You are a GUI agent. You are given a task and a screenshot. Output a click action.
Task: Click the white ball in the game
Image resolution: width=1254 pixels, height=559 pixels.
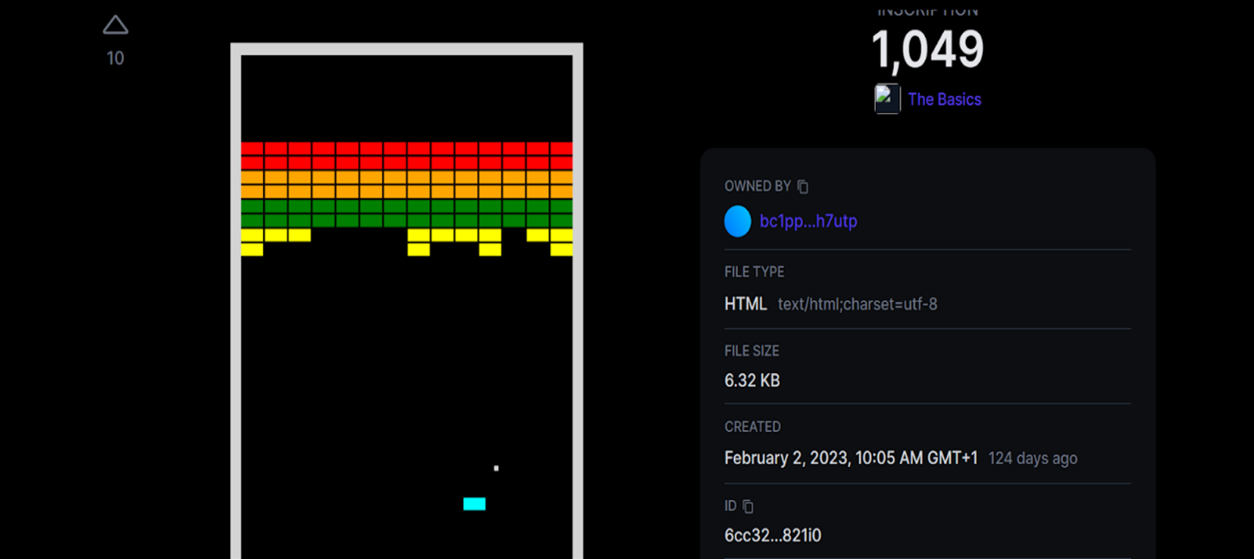[496, 468]
